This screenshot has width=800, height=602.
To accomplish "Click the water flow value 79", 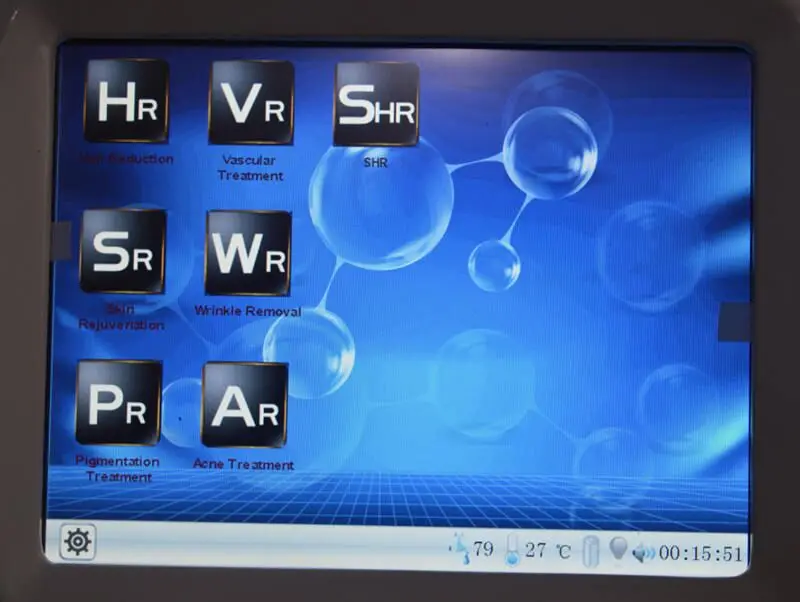I will pos(483,549).
